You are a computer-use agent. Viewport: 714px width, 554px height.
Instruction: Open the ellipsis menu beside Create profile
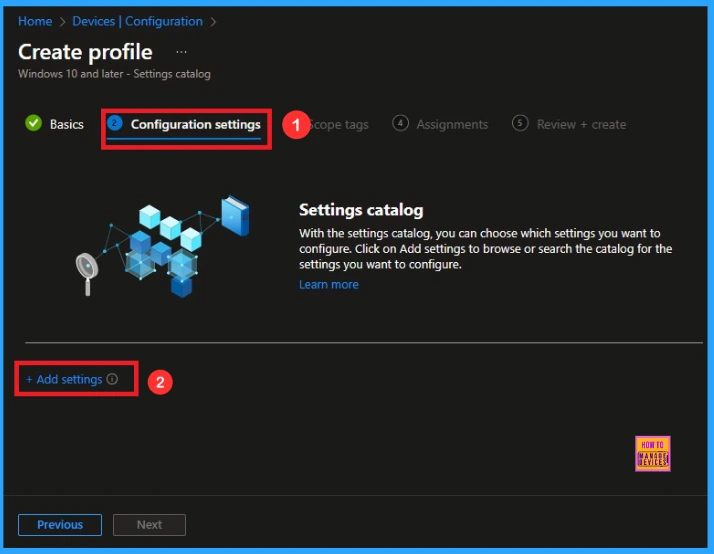pyautogui.click(x=181, y=51)
